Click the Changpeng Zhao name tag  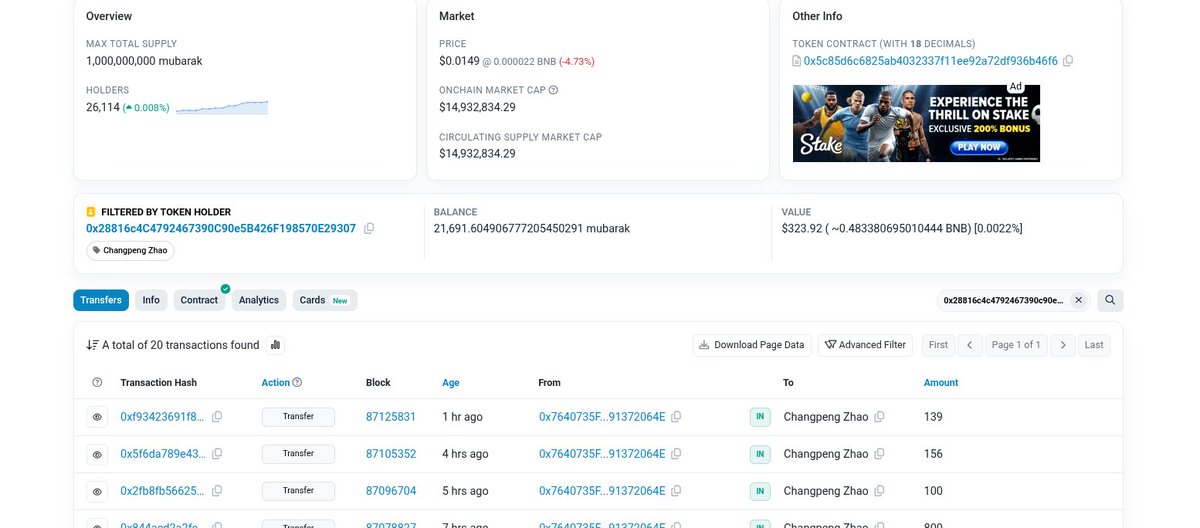(130, 250)
